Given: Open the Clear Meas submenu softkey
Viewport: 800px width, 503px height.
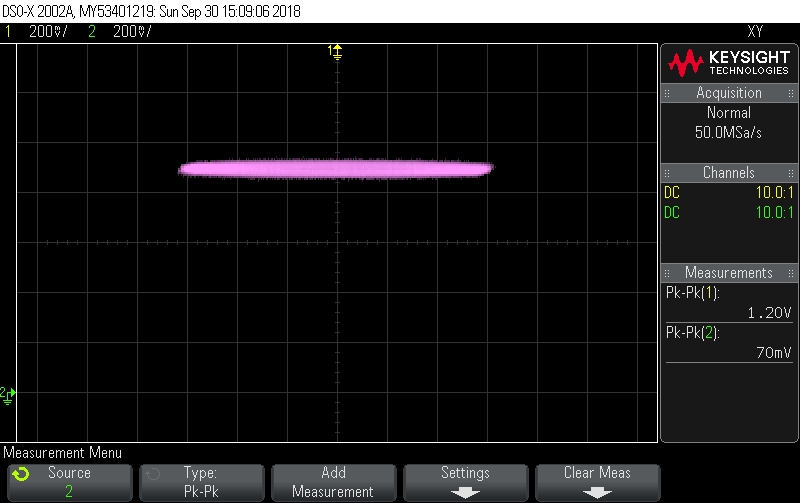Looking at the screenshot, I should (x=597, y=482).
